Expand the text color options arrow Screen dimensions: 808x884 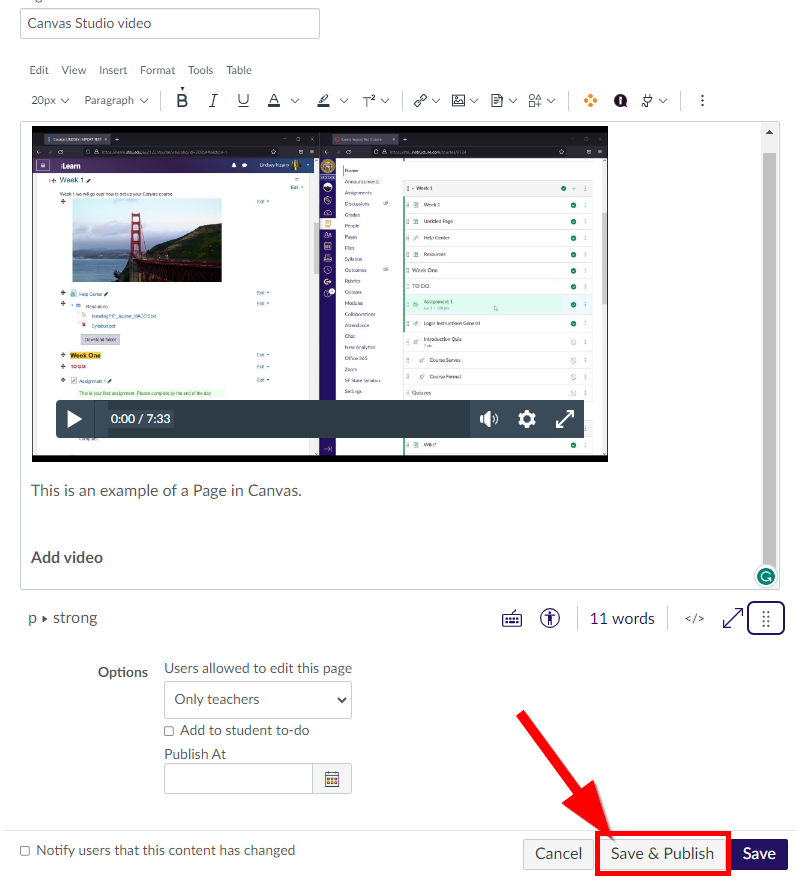[295, 100]
